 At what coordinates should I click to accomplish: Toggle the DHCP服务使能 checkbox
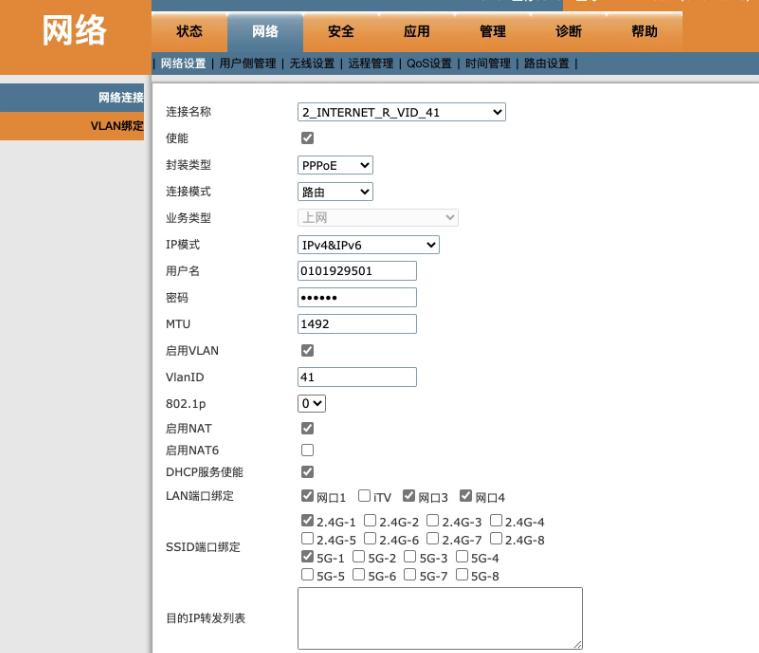coord(307,472)
